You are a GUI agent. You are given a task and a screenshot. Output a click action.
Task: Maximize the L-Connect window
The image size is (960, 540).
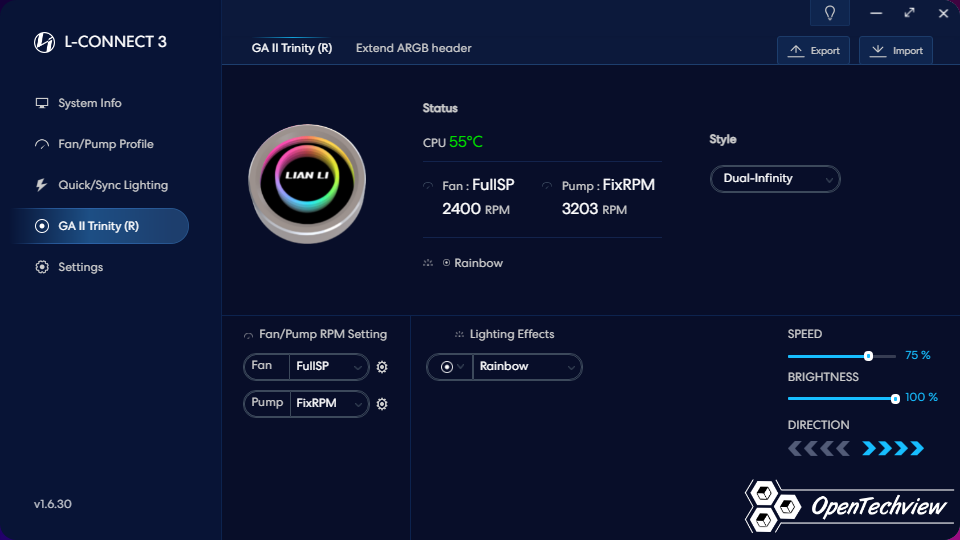(x=909, y=13)
